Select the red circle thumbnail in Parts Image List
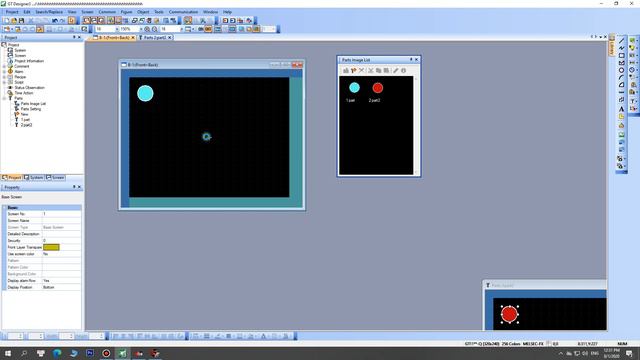This screenshot has height=360, width=640. [x=378, y=87]
